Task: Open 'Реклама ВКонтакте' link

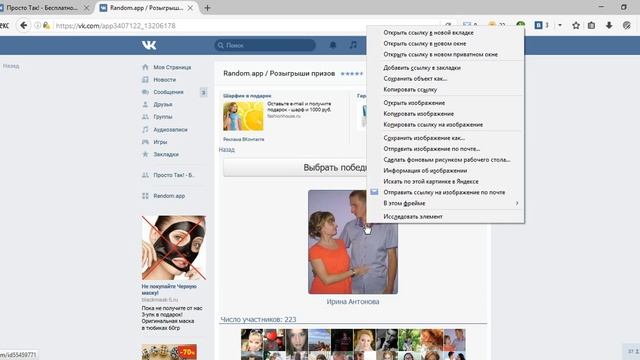Action: [244, 139]
